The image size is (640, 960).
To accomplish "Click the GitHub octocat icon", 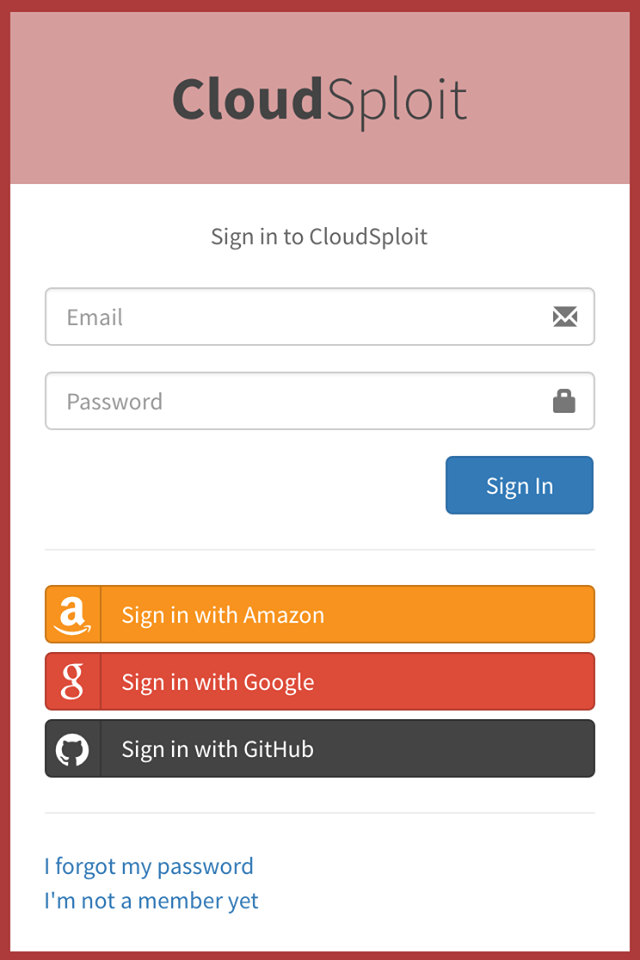I will tap(73, 749).
